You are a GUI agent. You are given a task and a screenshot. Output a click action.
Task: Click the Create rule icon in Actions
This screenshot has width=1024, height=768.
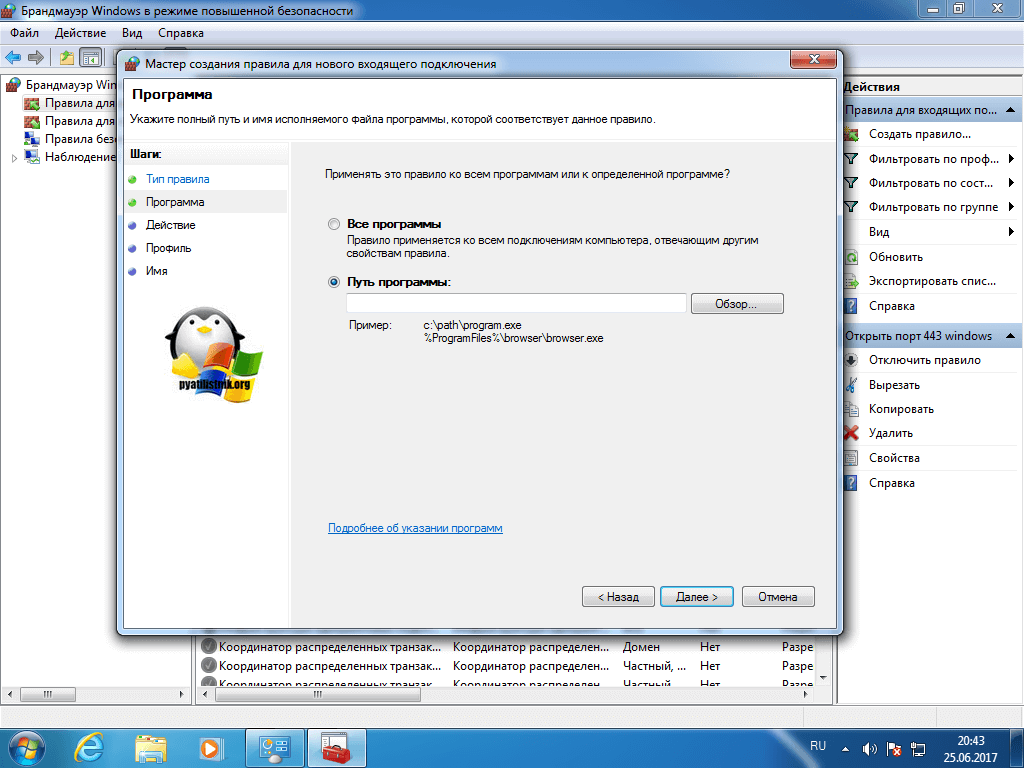click(x=852, y=134)
